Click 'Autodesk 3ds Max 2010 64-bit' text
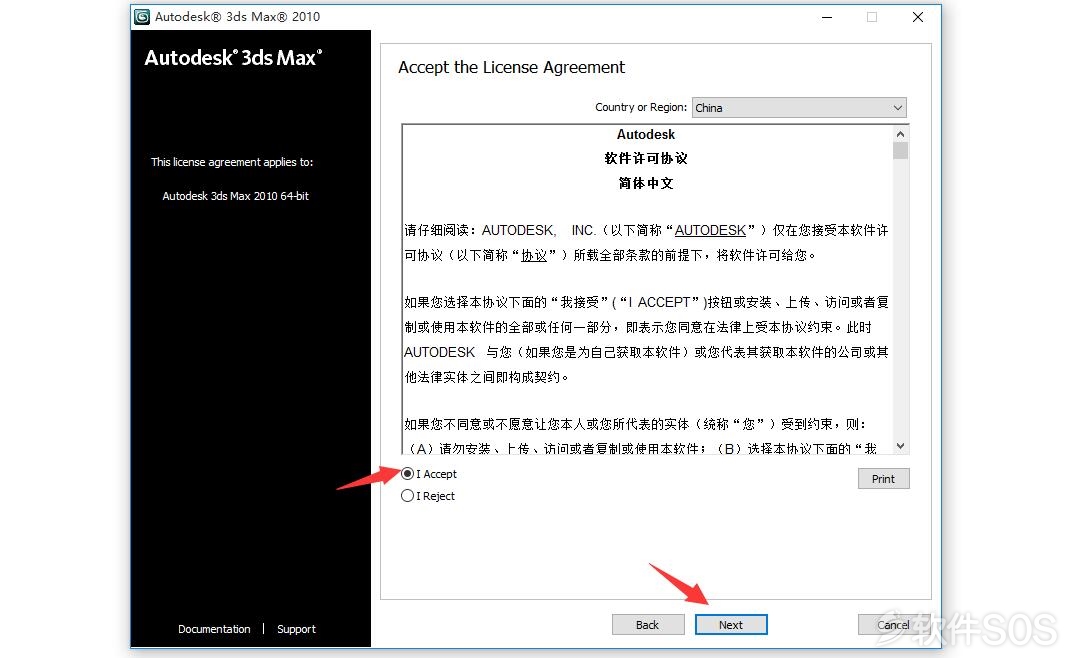 point(235,196)
